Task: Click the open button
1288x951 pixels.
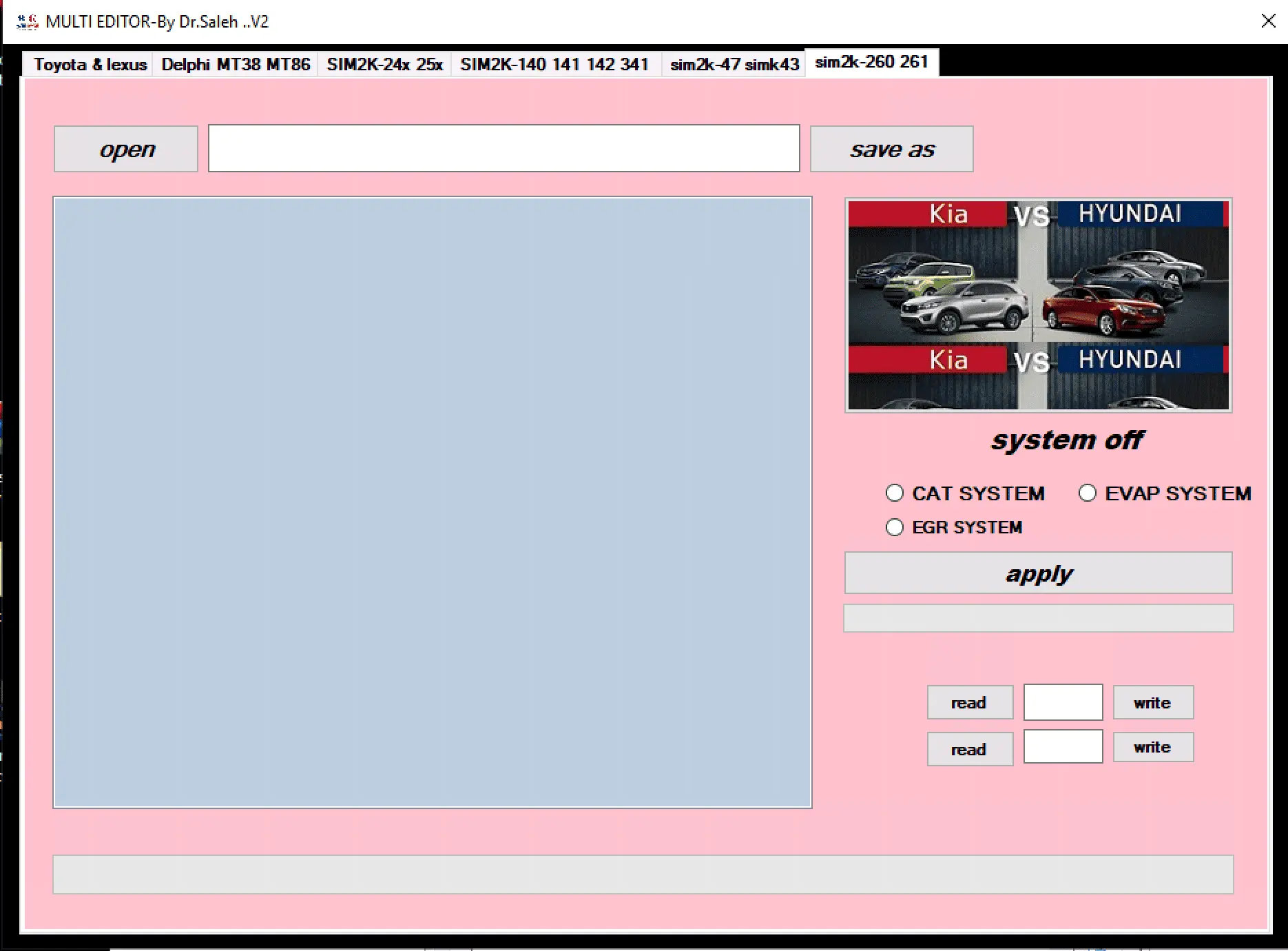Action: [126, 149]
